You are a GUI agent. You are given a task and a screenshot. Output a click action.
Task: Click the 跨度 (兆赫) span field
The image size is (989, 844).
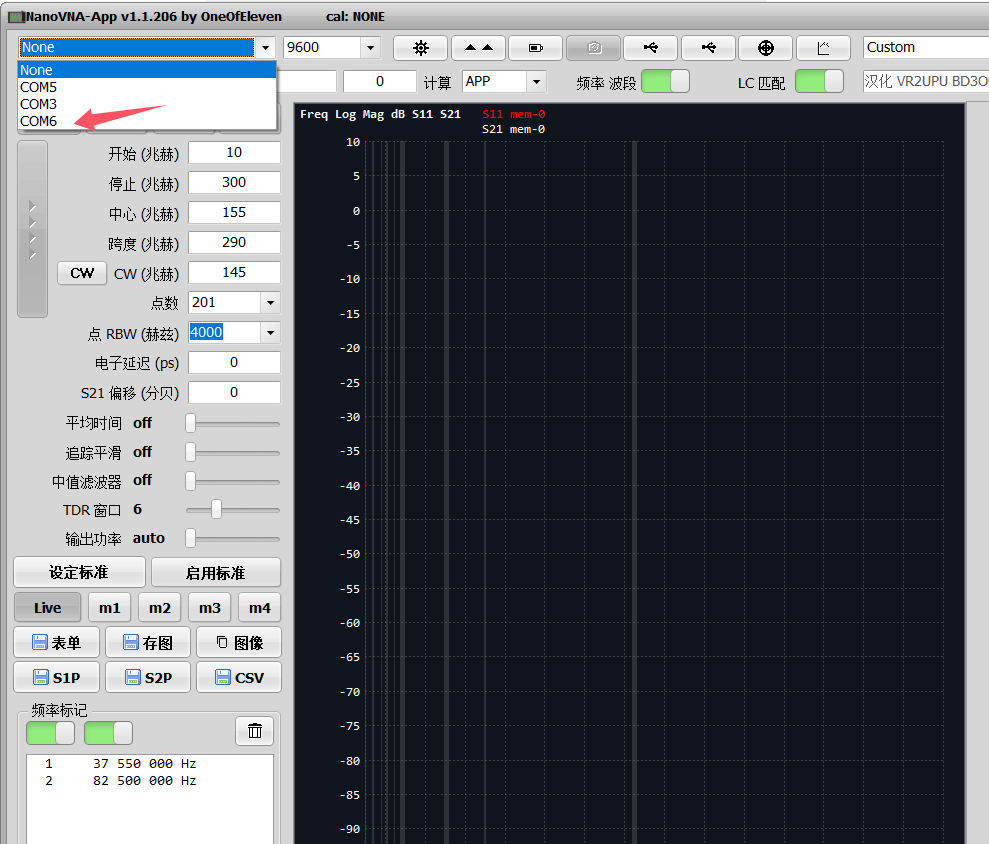coord(234,242)
